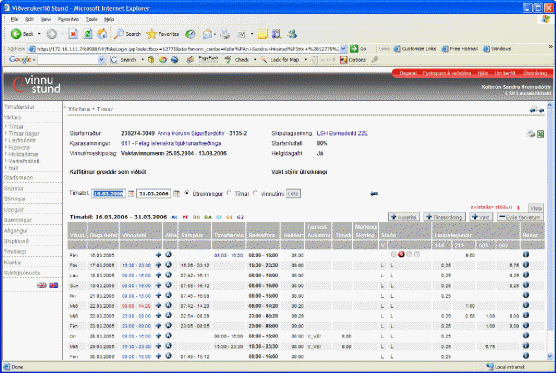Click the info icon in 21.03.2006 row
Screen dimensions: 556x373
526,295
